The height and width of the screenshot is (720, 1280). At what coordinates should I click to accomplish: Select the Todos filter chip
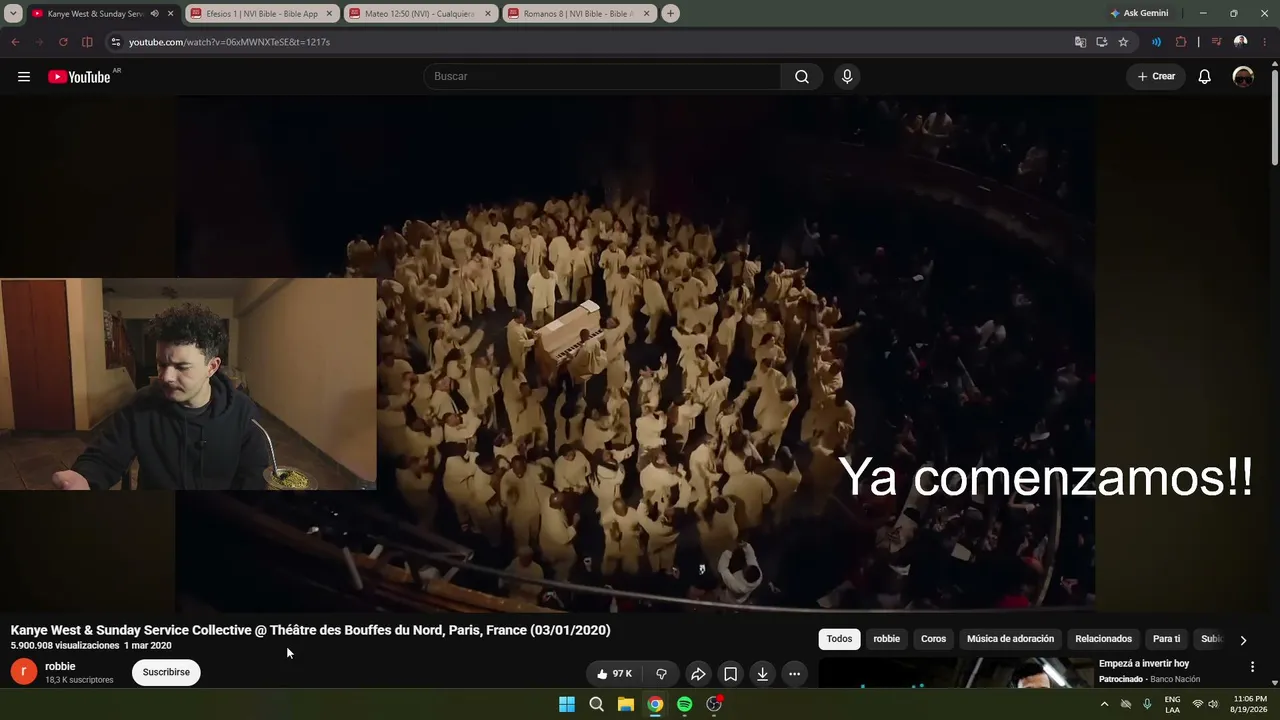click(840, 639)
